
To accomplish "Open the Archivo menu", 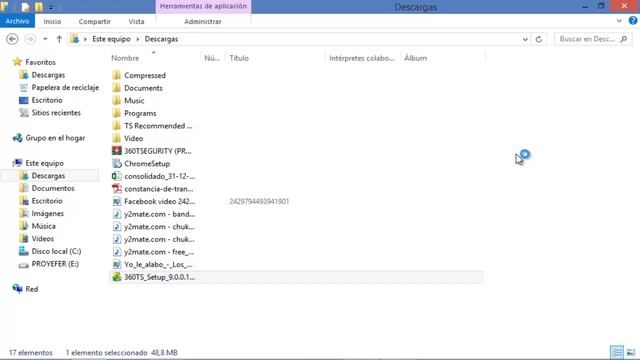I will point(18,21).
